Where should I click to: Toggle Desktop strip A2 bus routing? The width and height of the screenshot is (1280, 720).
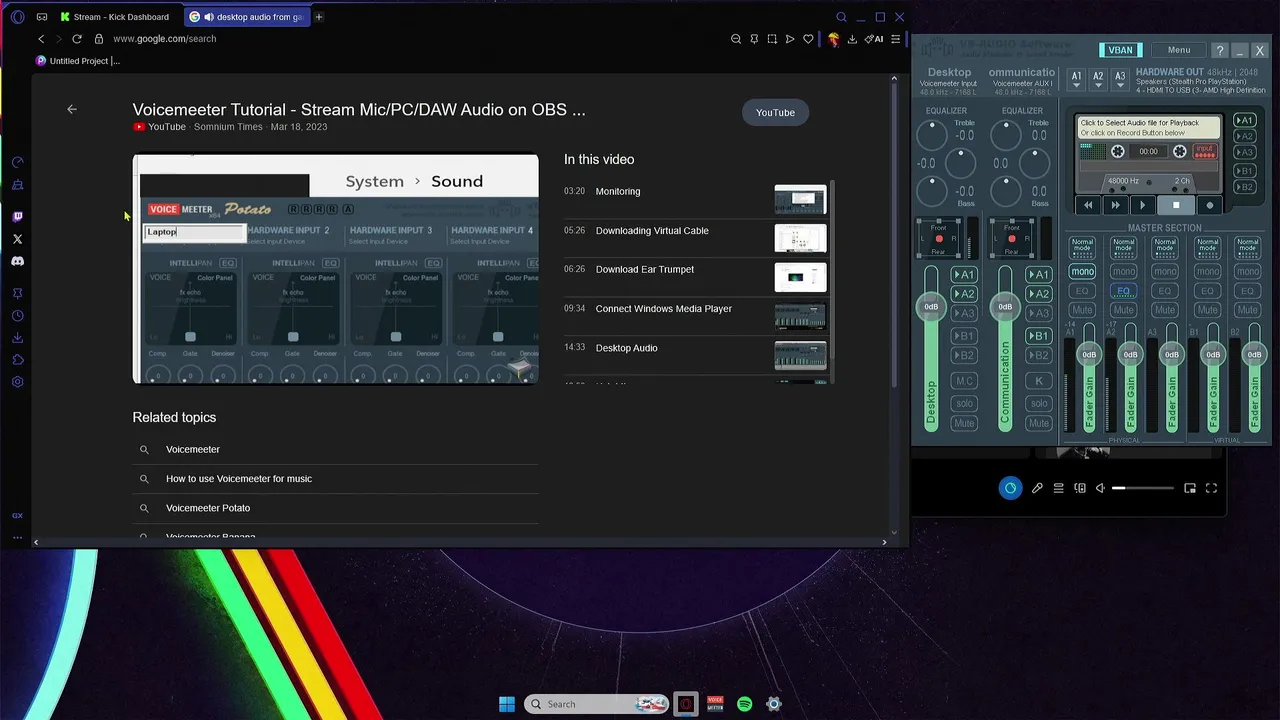[x=964, y=294]
